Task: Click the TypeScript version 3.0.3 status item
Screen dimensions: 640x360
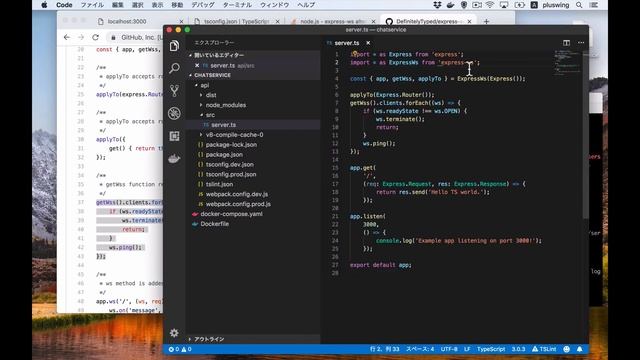Action: click(518, 349)
